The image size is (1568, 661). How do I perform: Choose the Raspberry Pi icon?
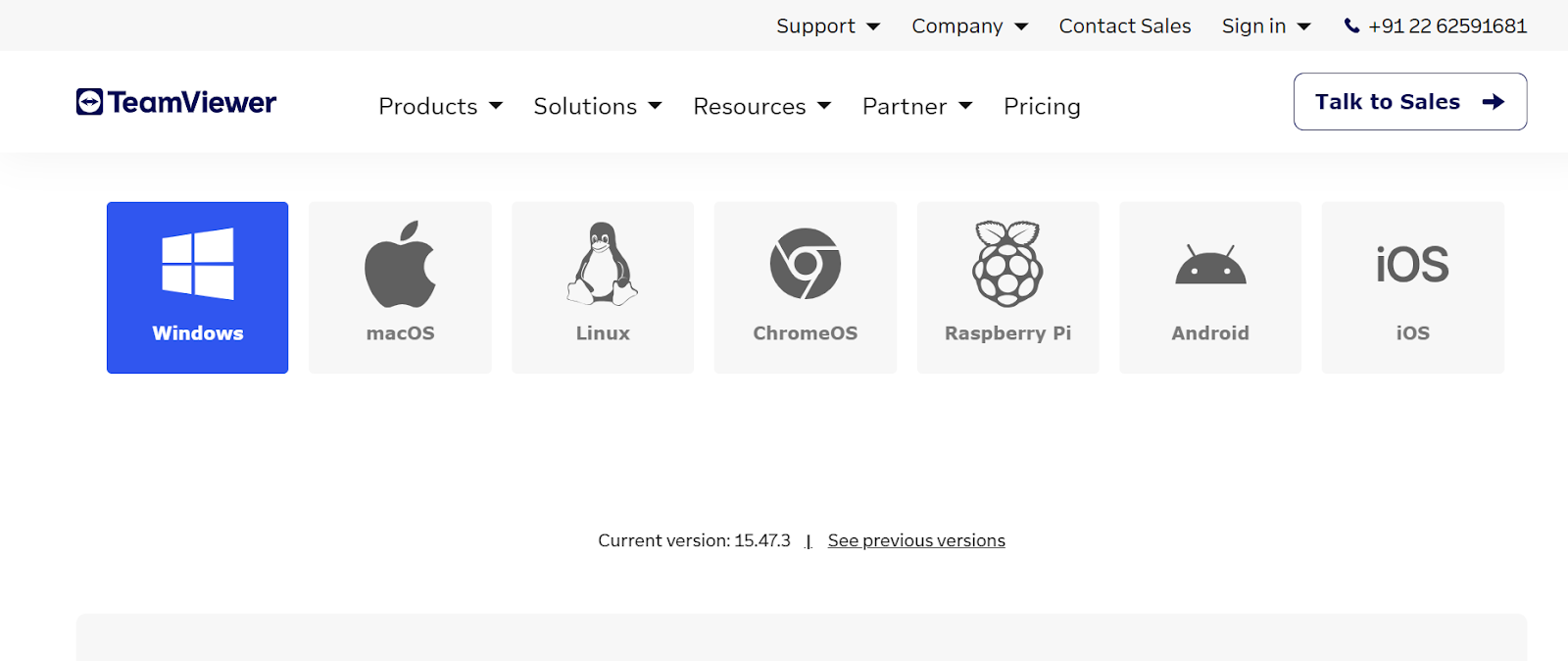pos(1007,263)
